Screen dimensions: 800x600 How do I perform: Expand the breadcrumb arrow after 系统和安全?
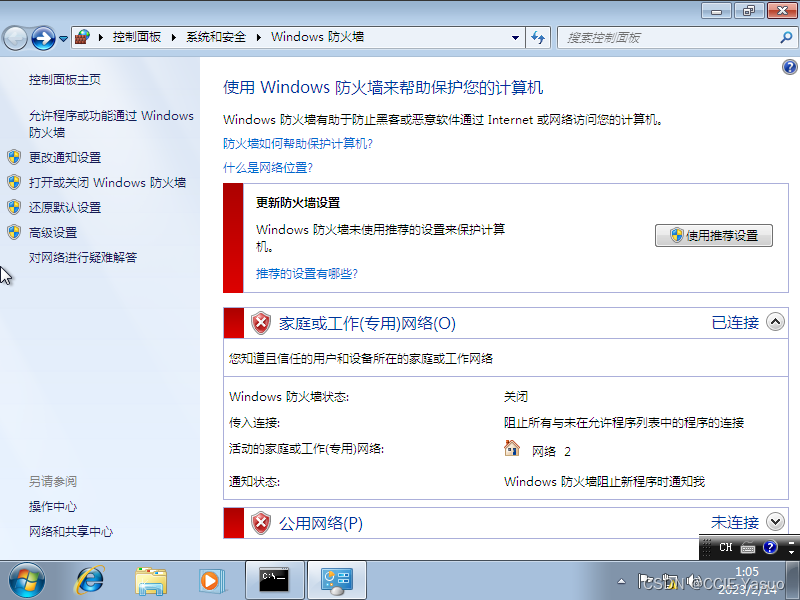tap(259, 37)
